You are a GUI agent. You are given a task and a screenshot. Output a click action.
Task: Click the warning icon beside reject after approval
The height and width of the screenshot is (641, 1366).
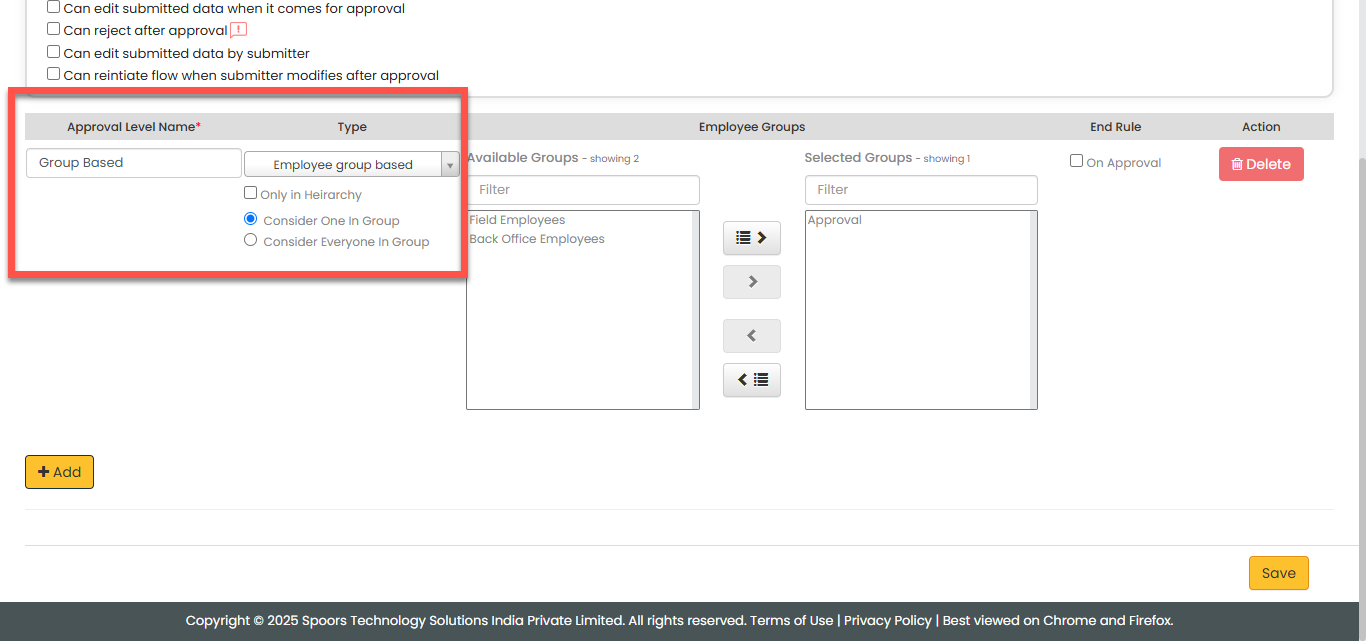tap(238, 30)
